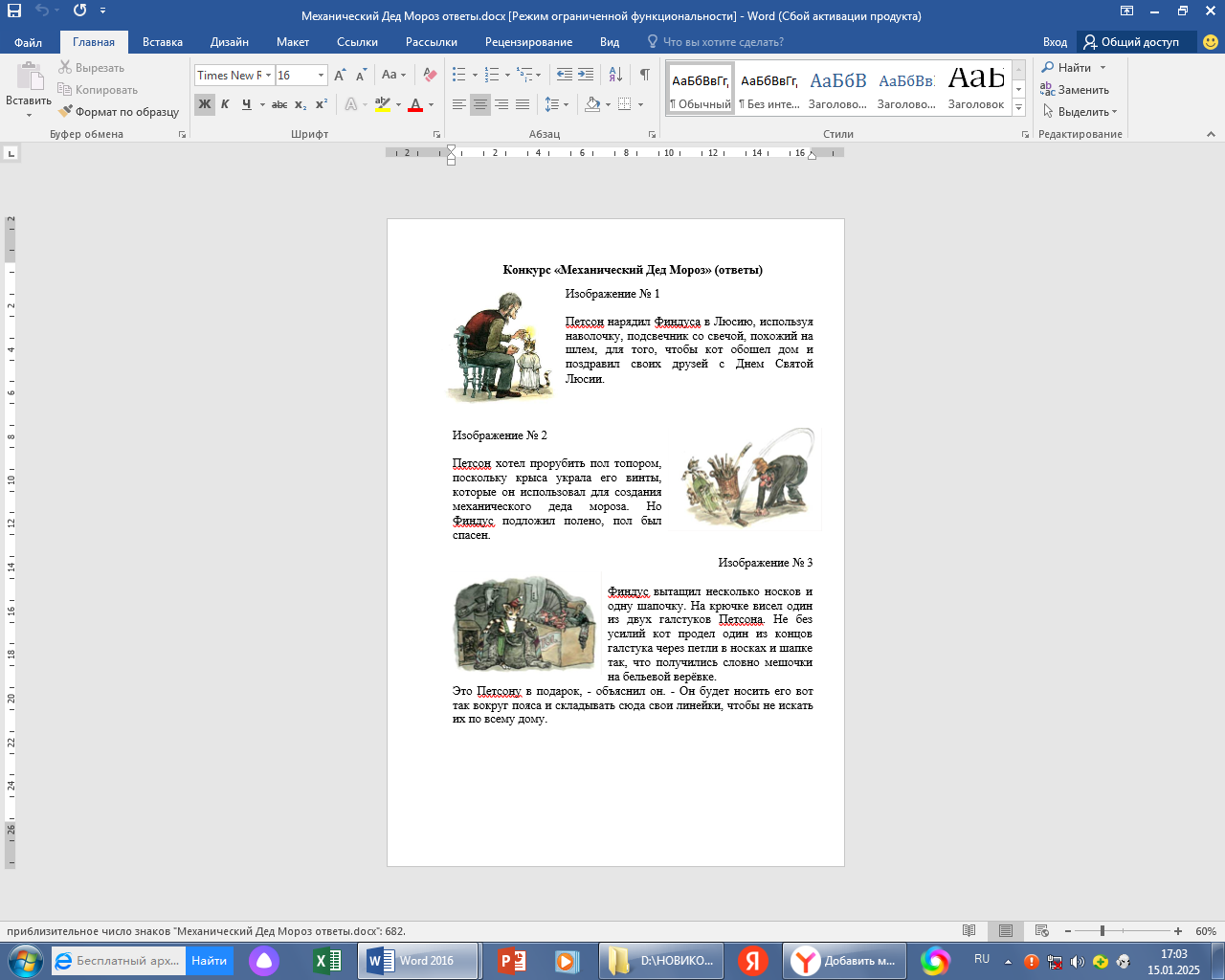Viewport: 1225px width, 980px height.
Task: Clear all formatting with eraser icon
Action: (430, 75)
